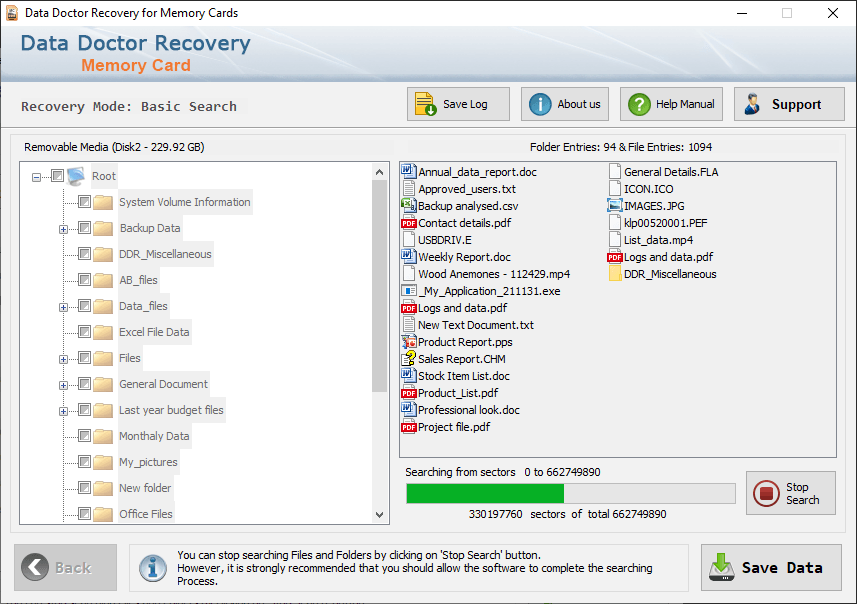The image size is (857, 604).
Task: Click the Word icon of Stock Item List.doc
Action: point(408,376)
